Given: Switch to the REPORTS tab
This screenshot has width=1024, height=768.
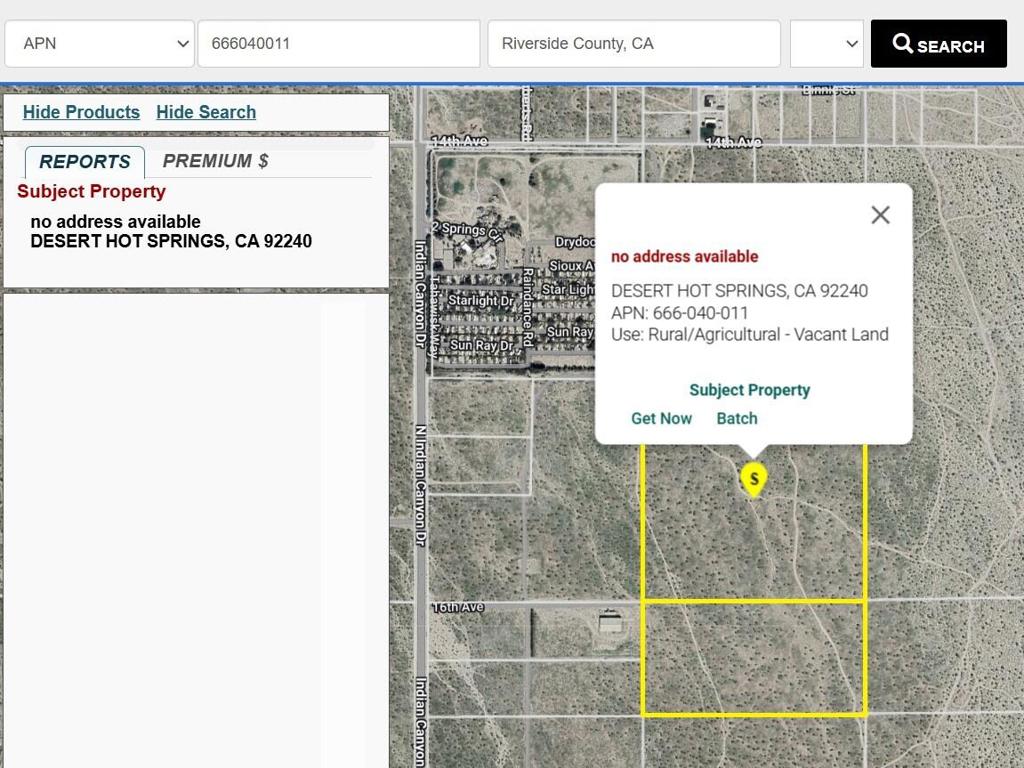Looking at the screenshot, I should [x=84, y=162].
